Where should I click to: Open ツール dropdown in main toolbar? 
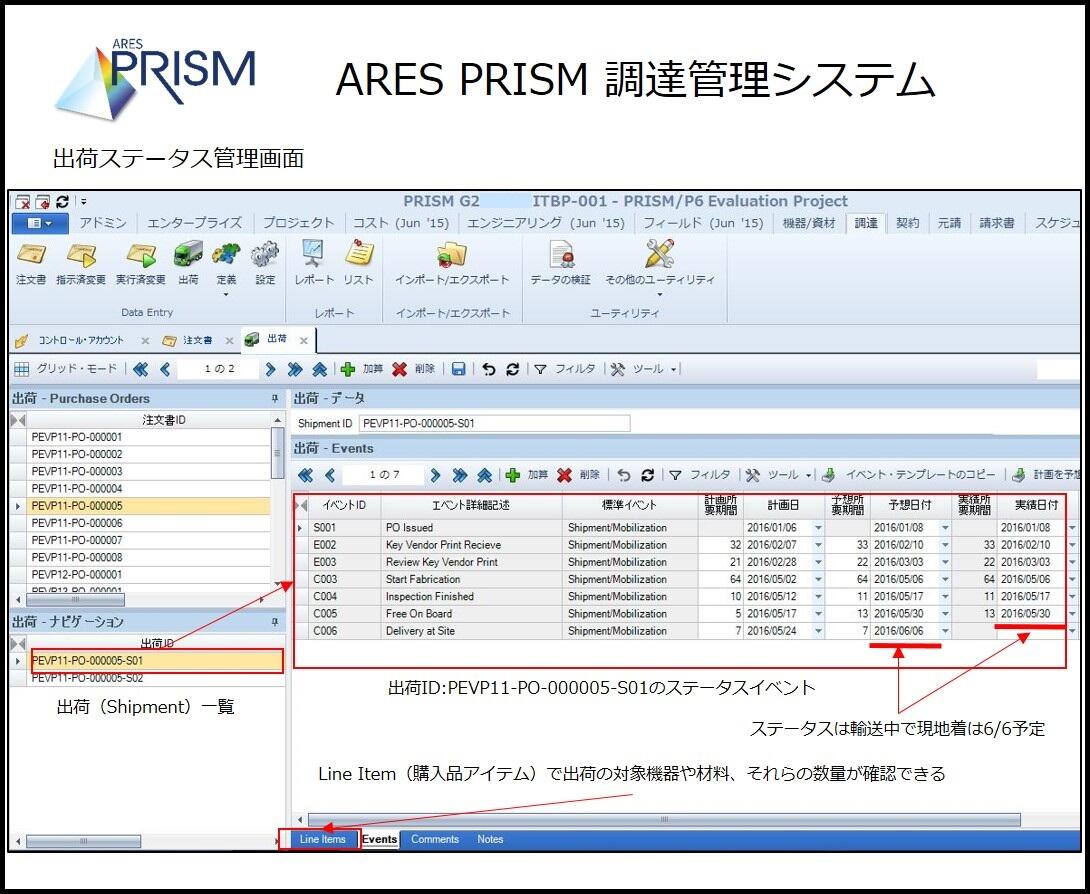click(644, 369)
